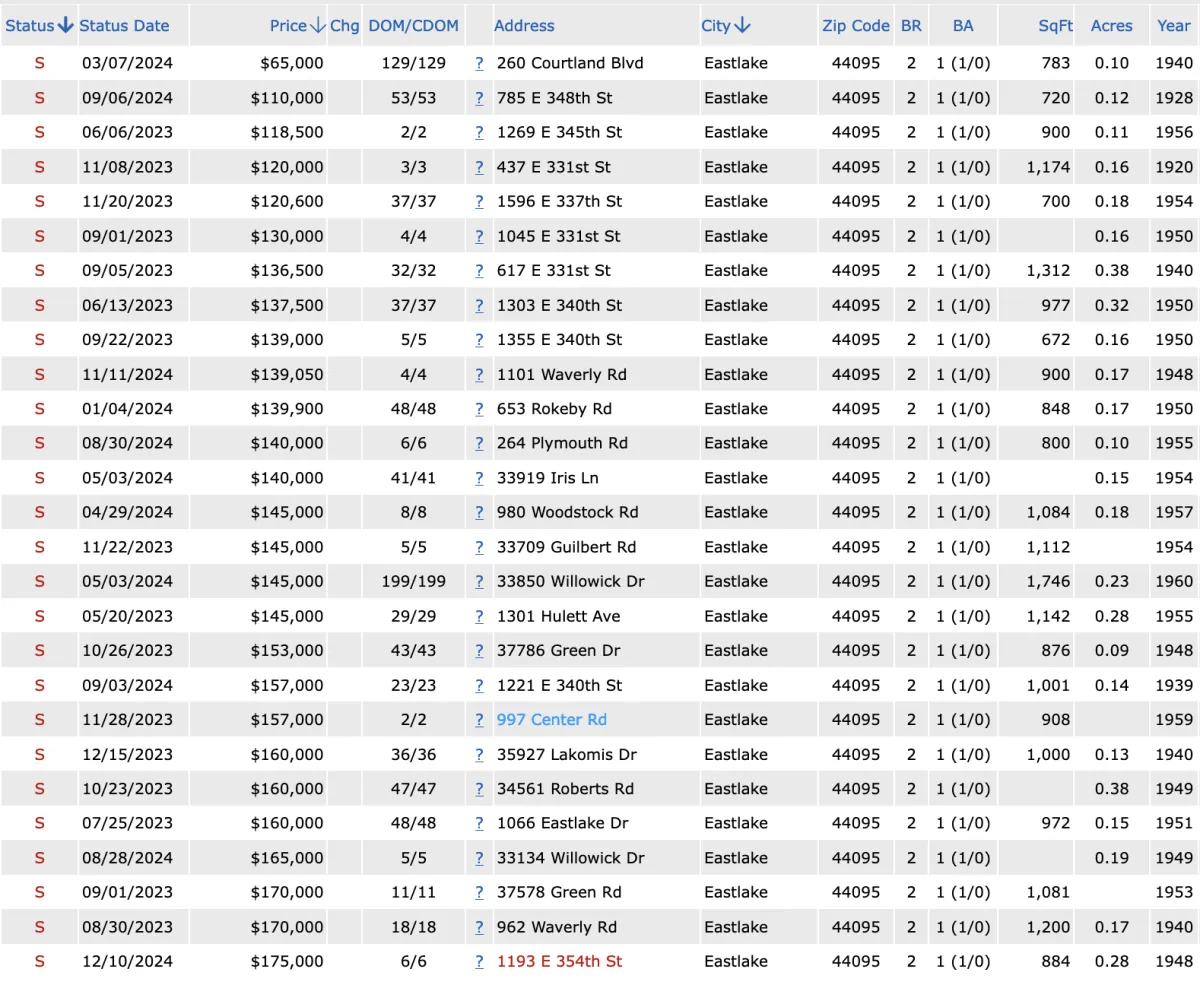
Task: Open the 962 Waverly Rd address
Action: 557,927
